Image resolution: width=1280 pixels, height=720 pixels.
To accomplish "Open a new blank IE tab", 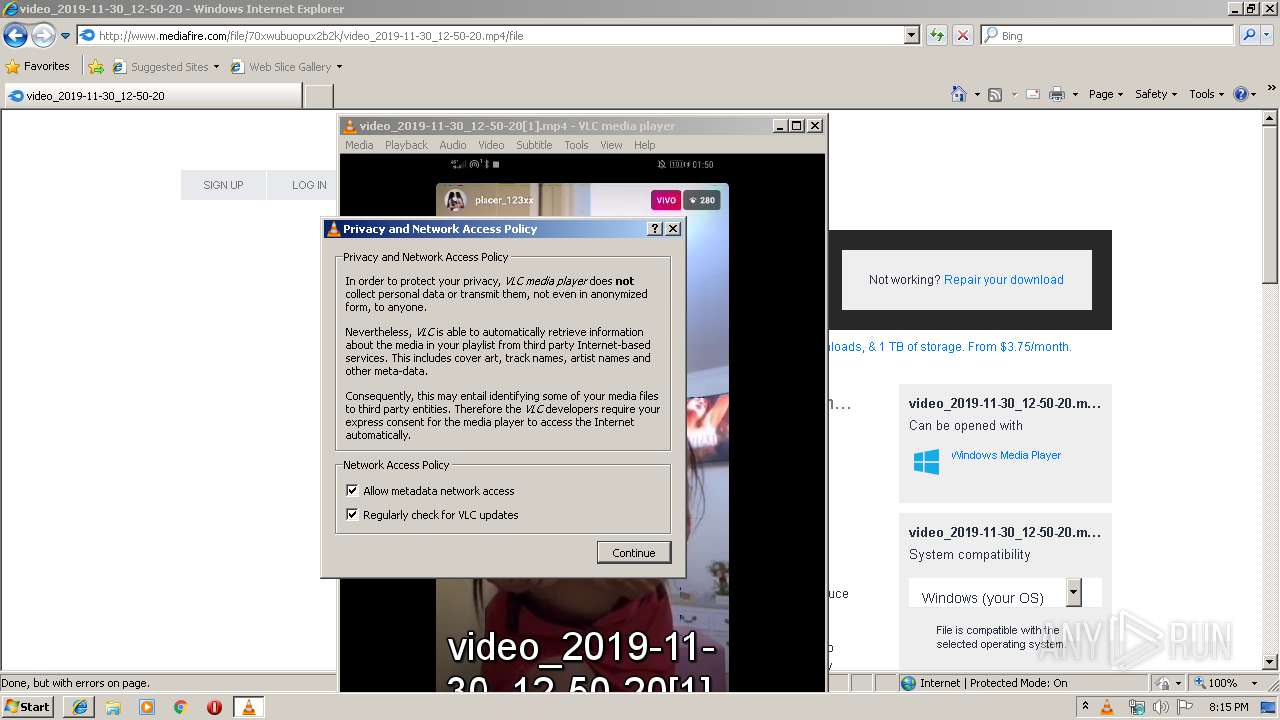I will tap(318, 96).
